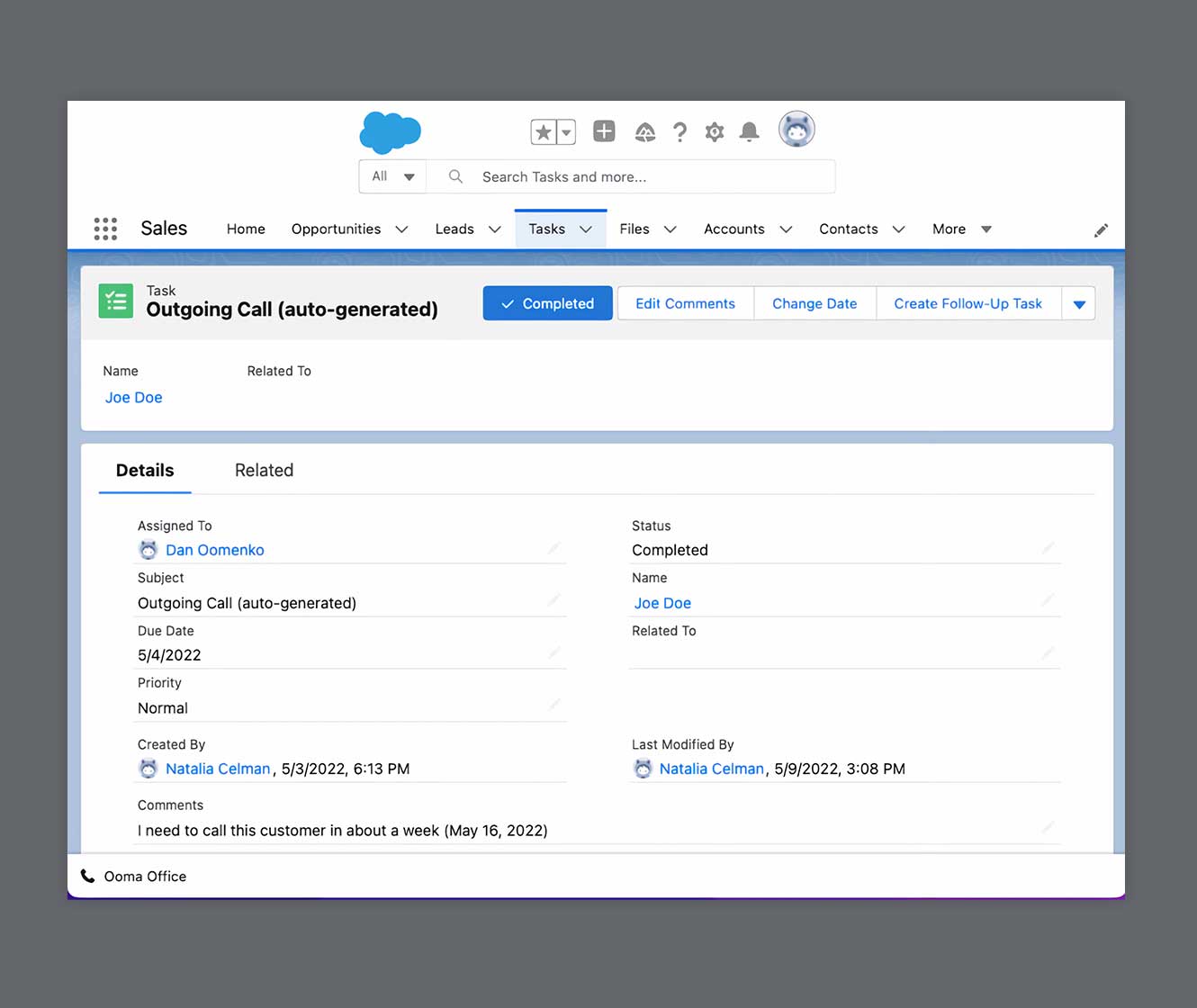Show more task actions dropdown

click(1079, 304)
